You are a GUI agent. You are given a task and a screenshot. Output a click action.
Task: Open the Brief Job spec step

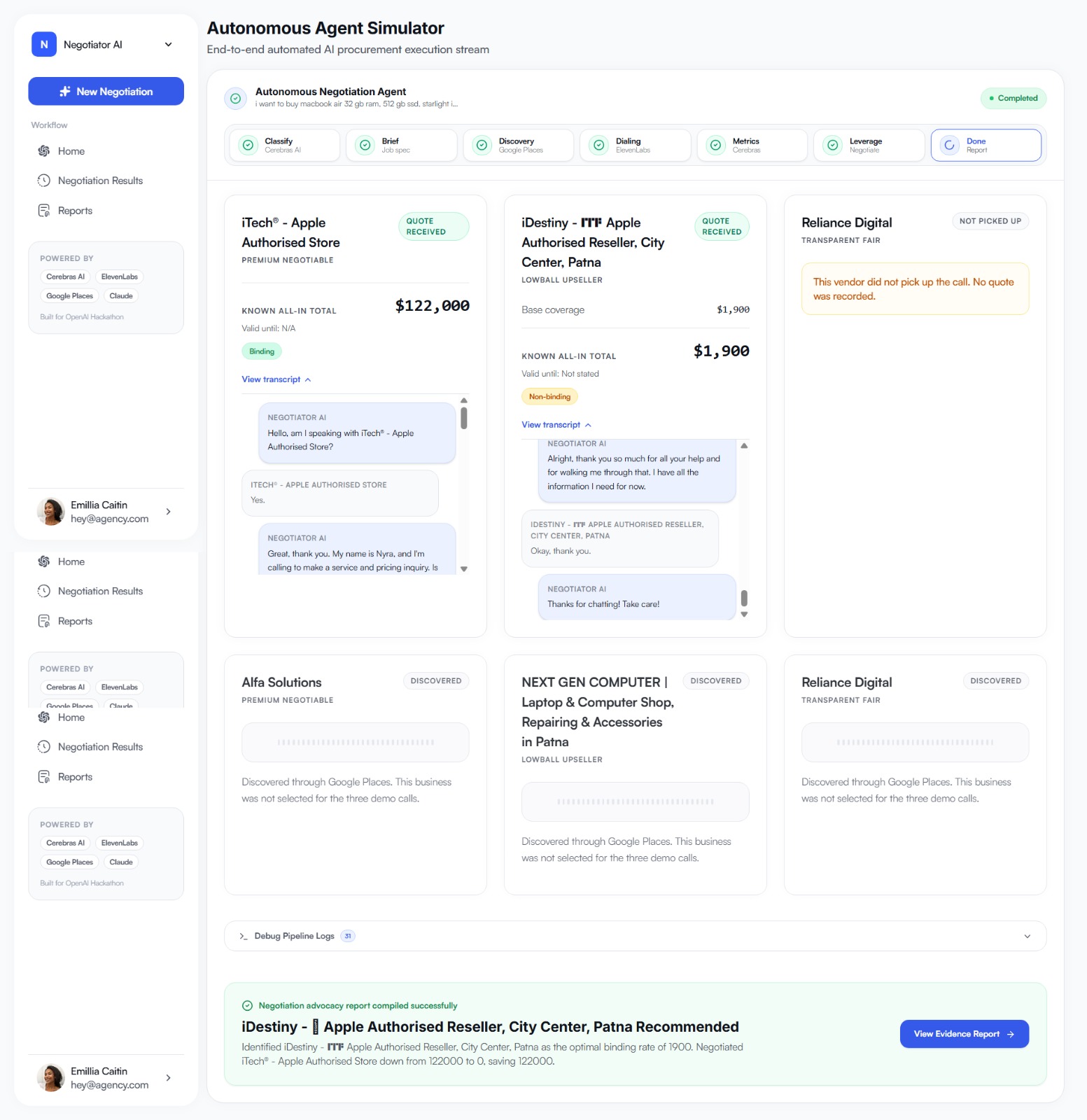tap(402, 145)
